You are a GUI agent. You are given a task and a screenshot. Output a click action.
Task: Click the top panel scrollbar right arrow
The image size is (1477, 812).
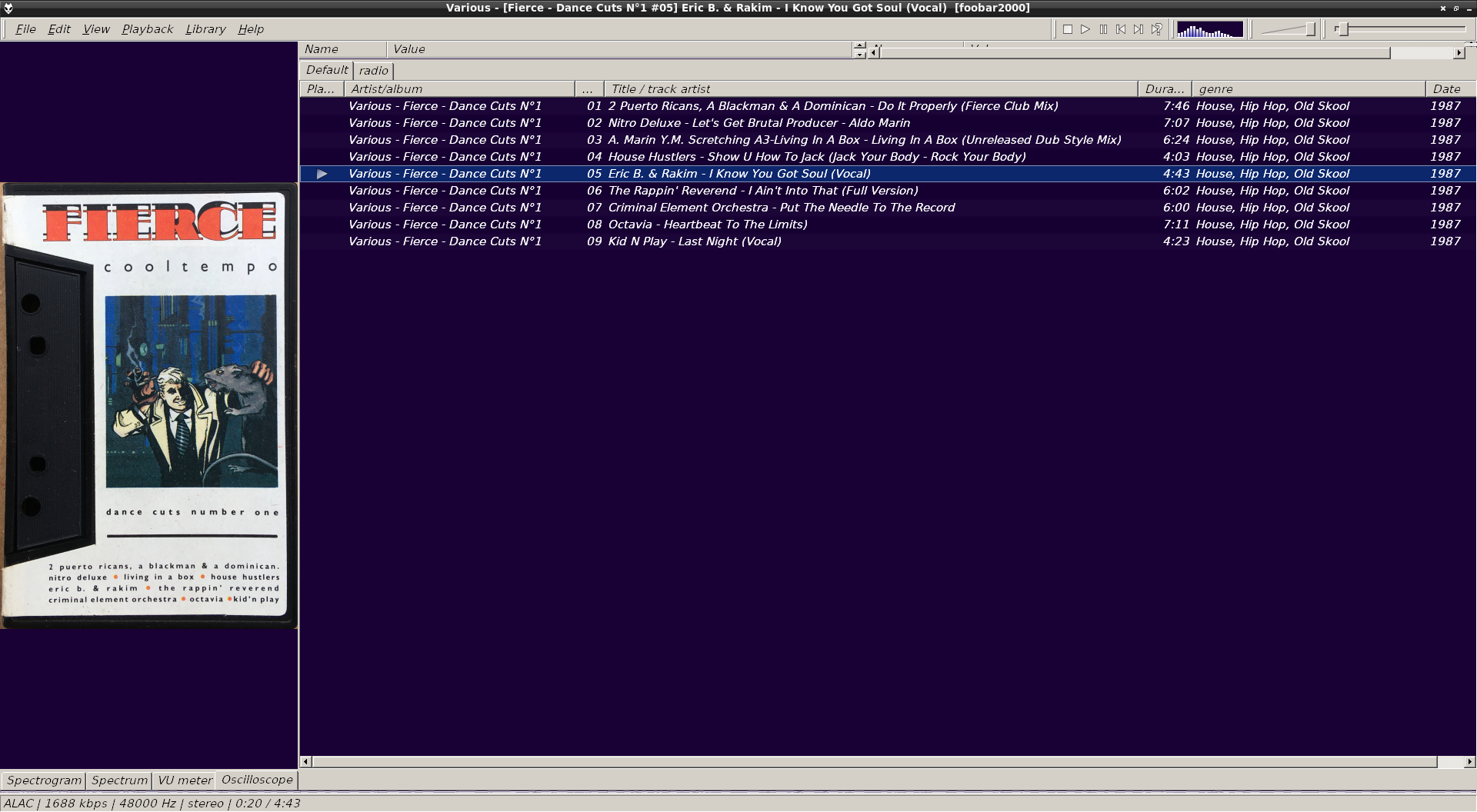(x=1459, y=53)
